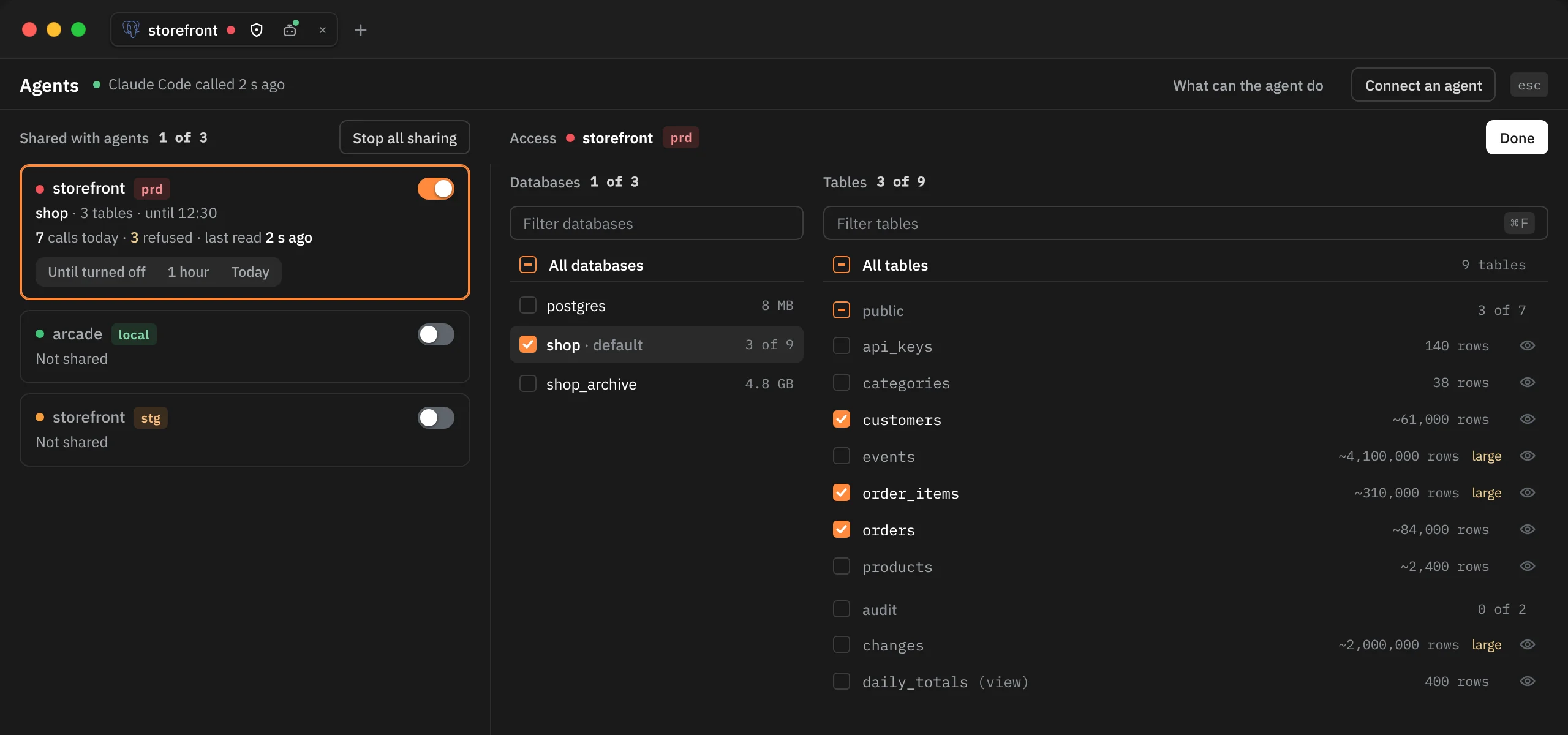Preview api_keys table with eye icon

(1528, 345)
